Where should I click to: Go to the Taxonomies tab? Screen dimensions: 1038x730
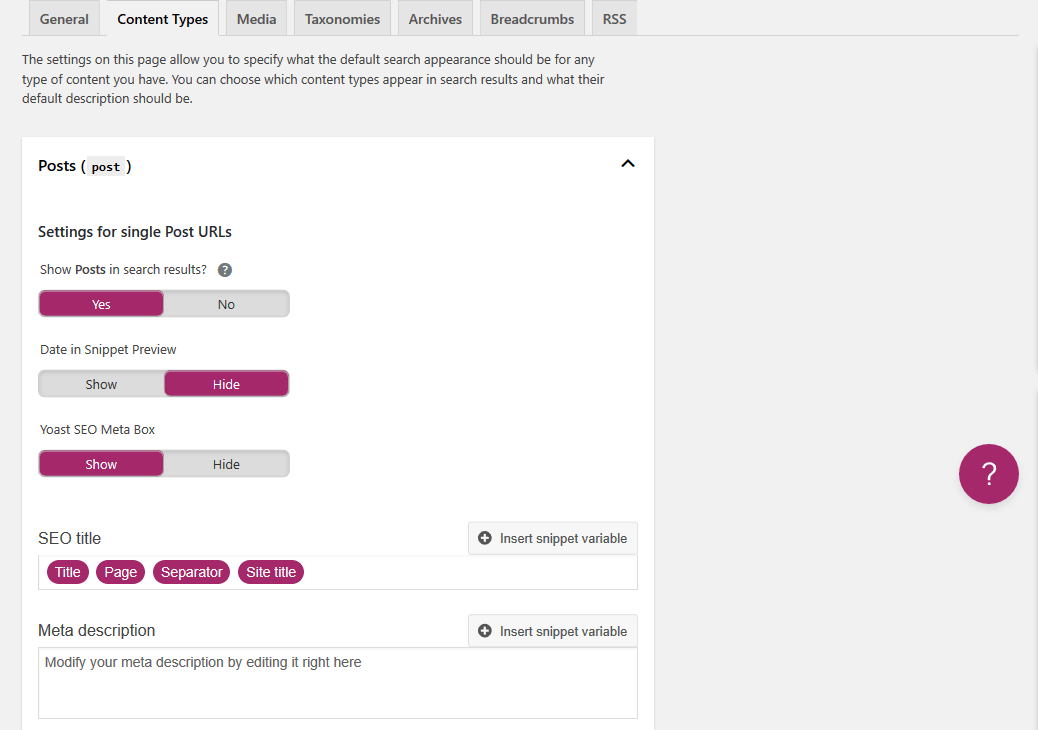[342, 19]
